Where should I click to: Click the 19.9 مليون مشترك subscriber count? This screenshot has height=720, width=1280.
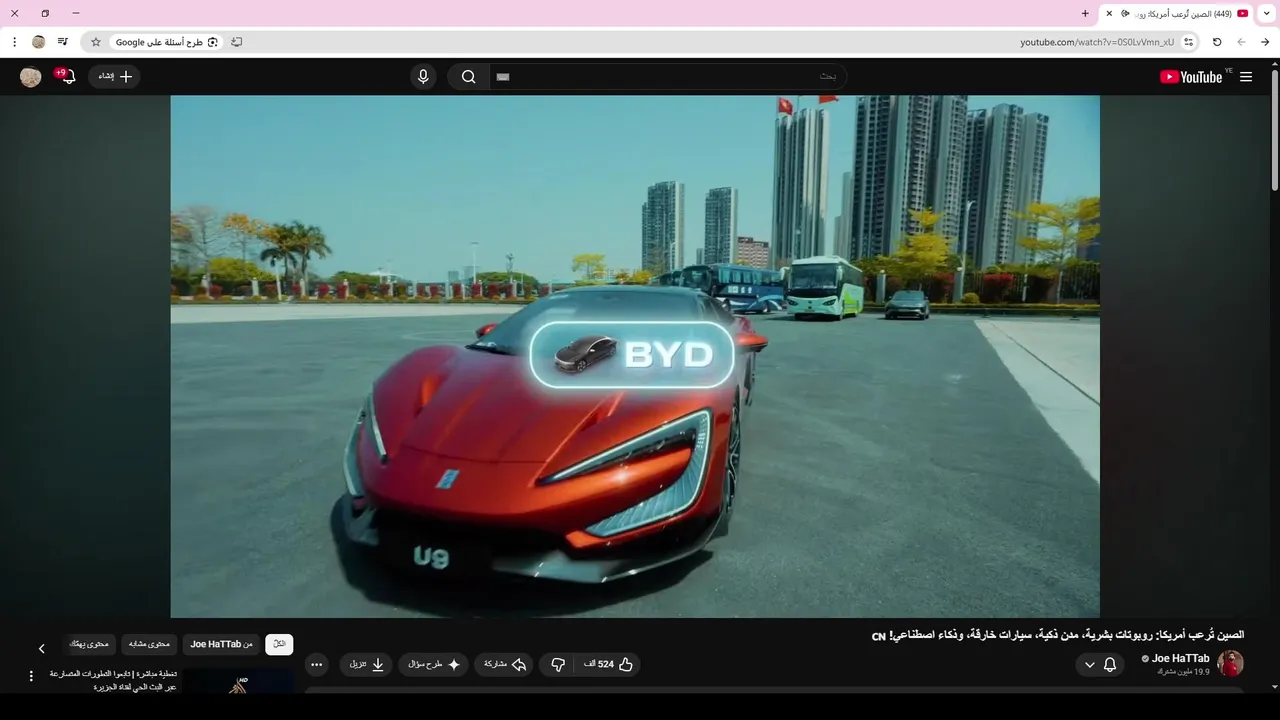point(1183,672)
